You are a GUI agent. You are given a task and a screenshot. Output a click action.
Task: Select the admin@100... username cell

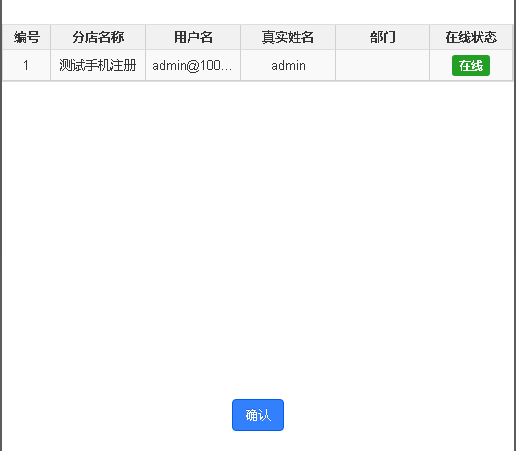click(193, 65)
